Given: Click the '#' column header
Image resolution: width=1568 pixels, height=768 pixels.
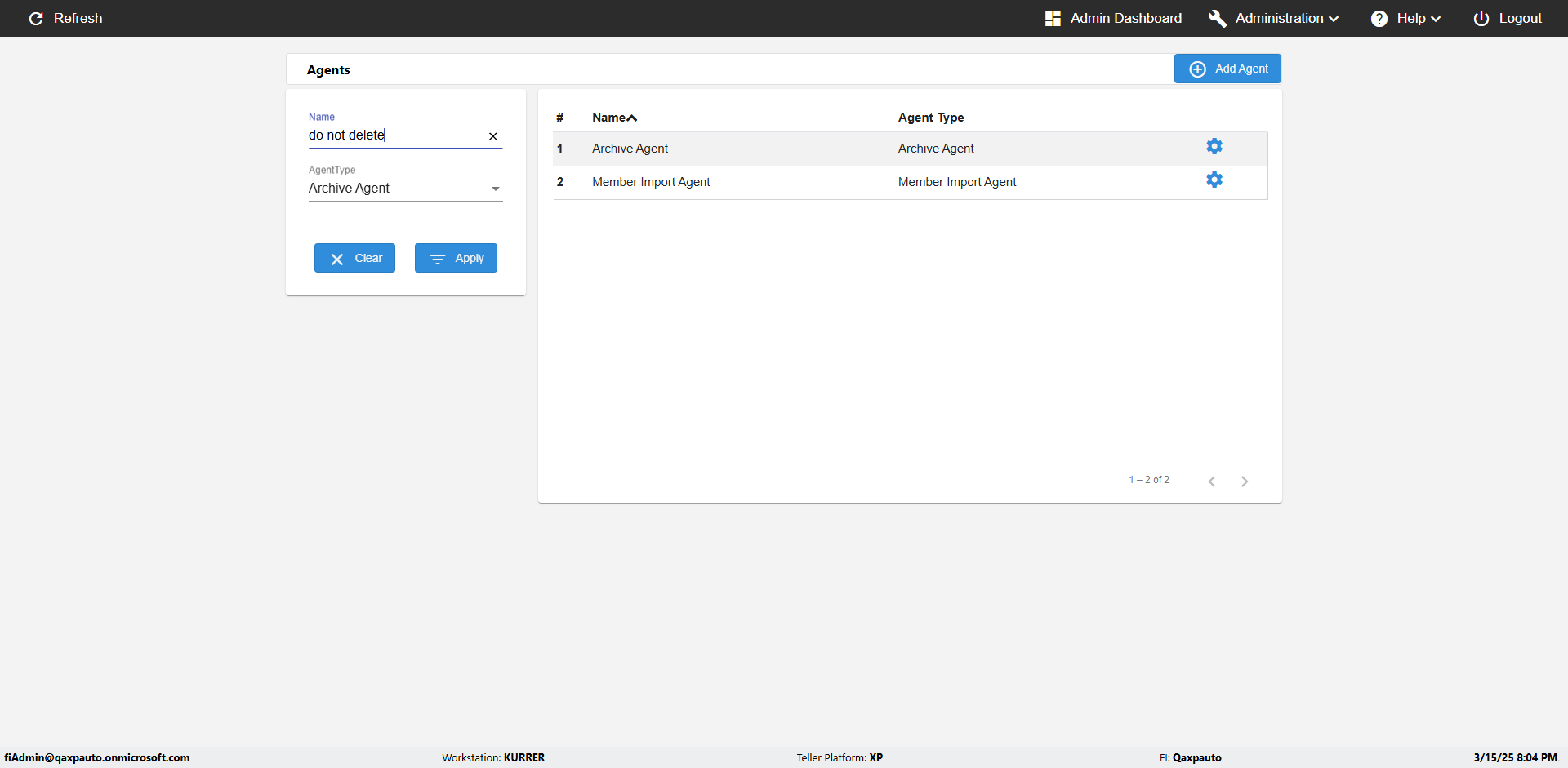Looking at the screenshot, I should (559, 118).
